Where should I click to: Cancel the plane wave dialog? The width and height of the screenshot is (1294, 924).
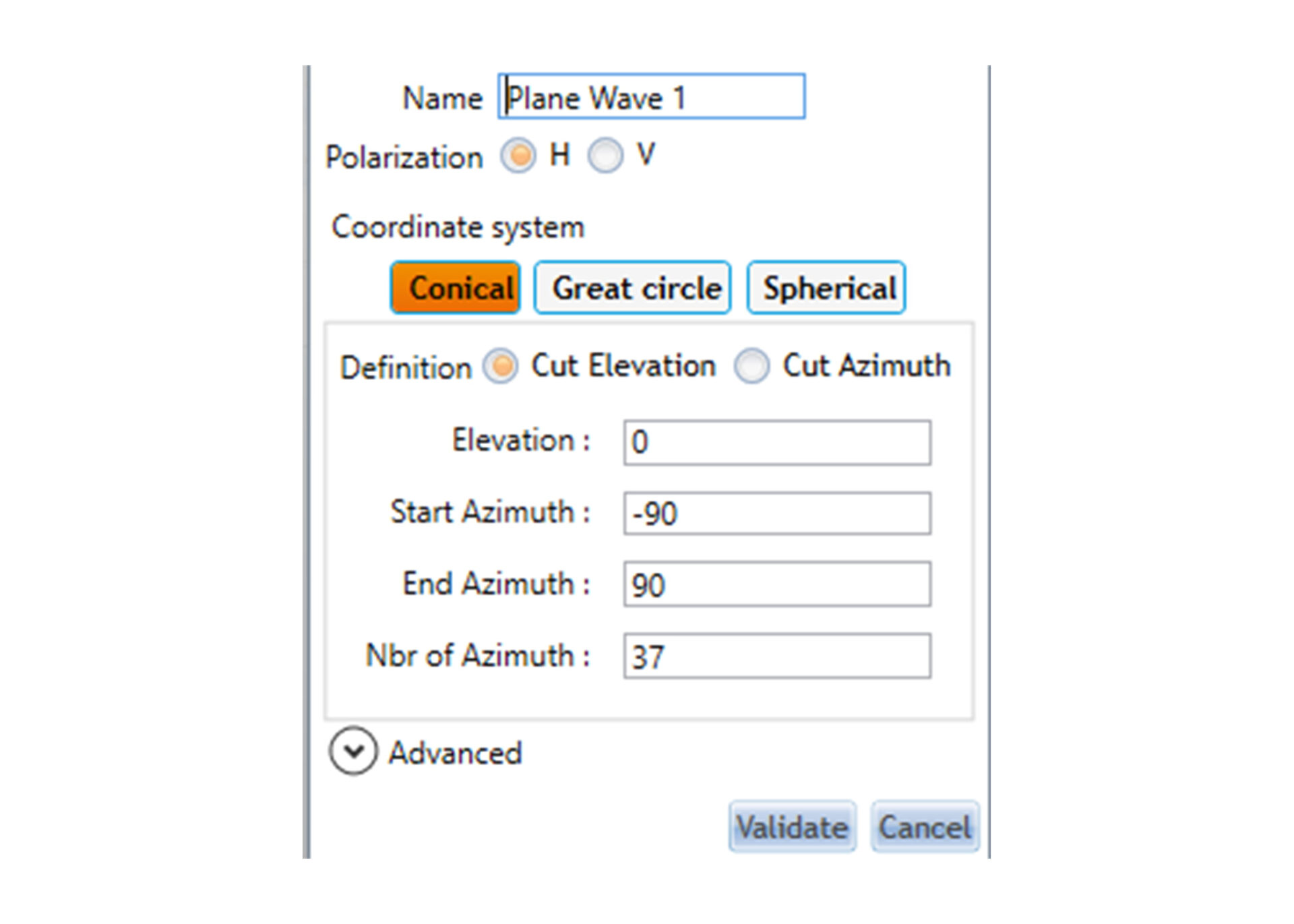click(925, 826)
